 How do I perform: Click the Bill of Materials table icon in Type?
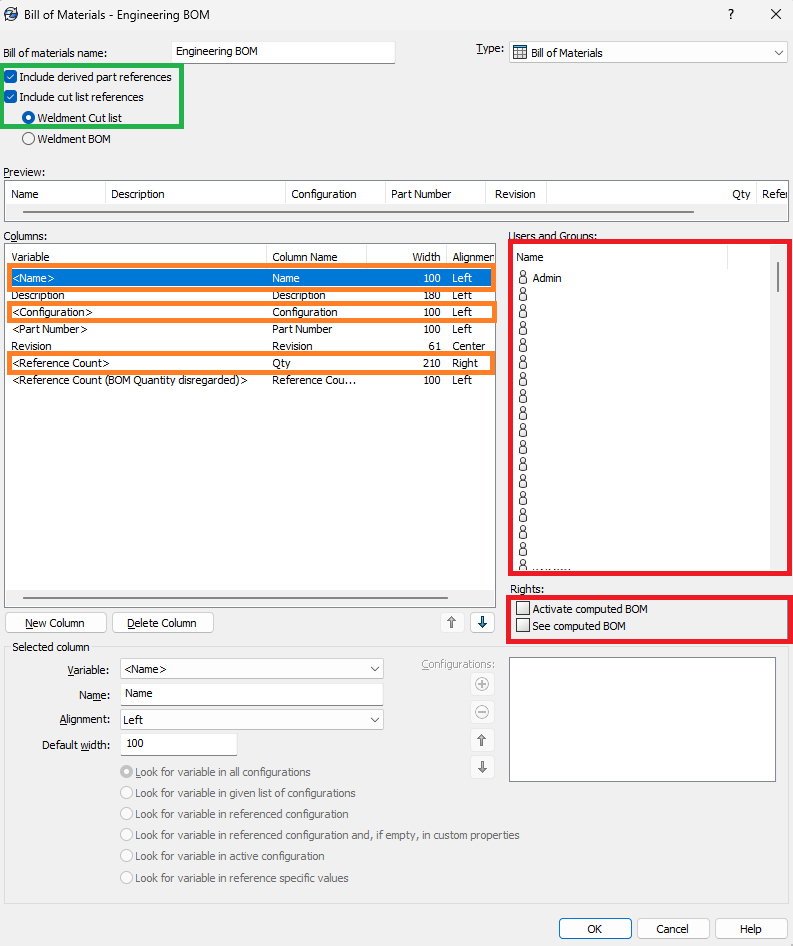(x=520, y=53)
